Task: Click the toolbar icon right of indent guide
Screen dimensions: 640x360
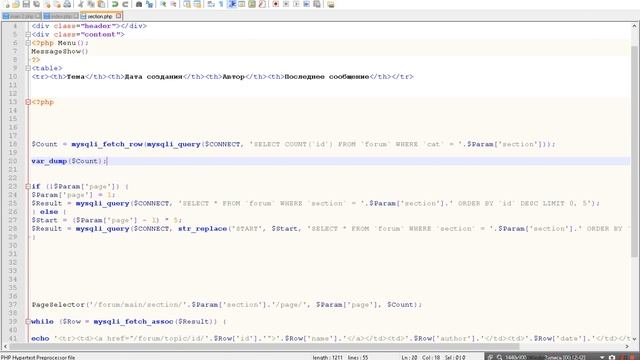Action: coord(242,4)
